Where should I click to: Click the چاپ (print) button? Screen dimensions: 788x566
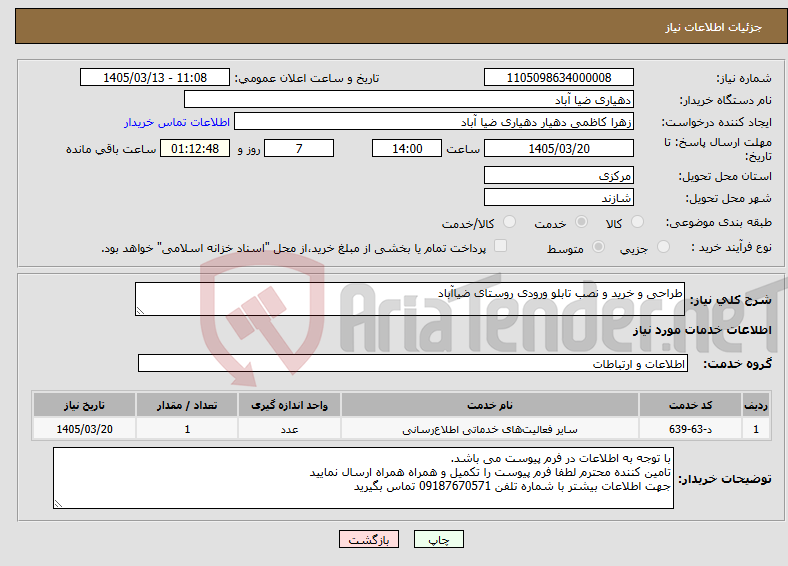point(438,539)
